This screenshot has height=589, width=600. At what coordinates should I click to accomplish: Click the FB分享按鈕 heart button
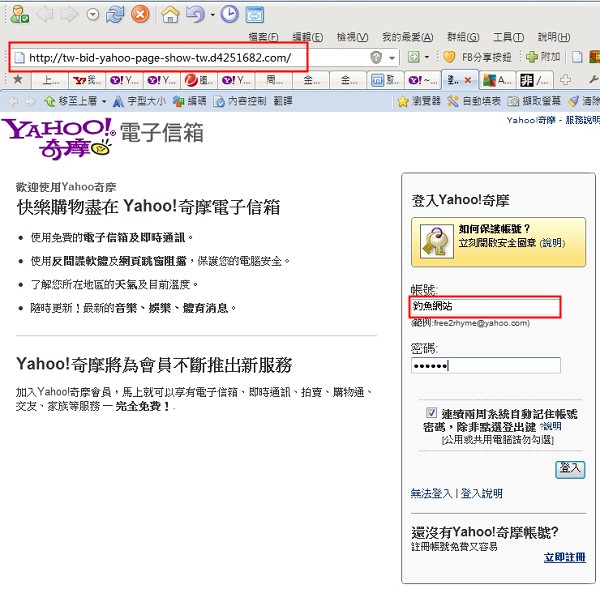(x=477, y=57)
